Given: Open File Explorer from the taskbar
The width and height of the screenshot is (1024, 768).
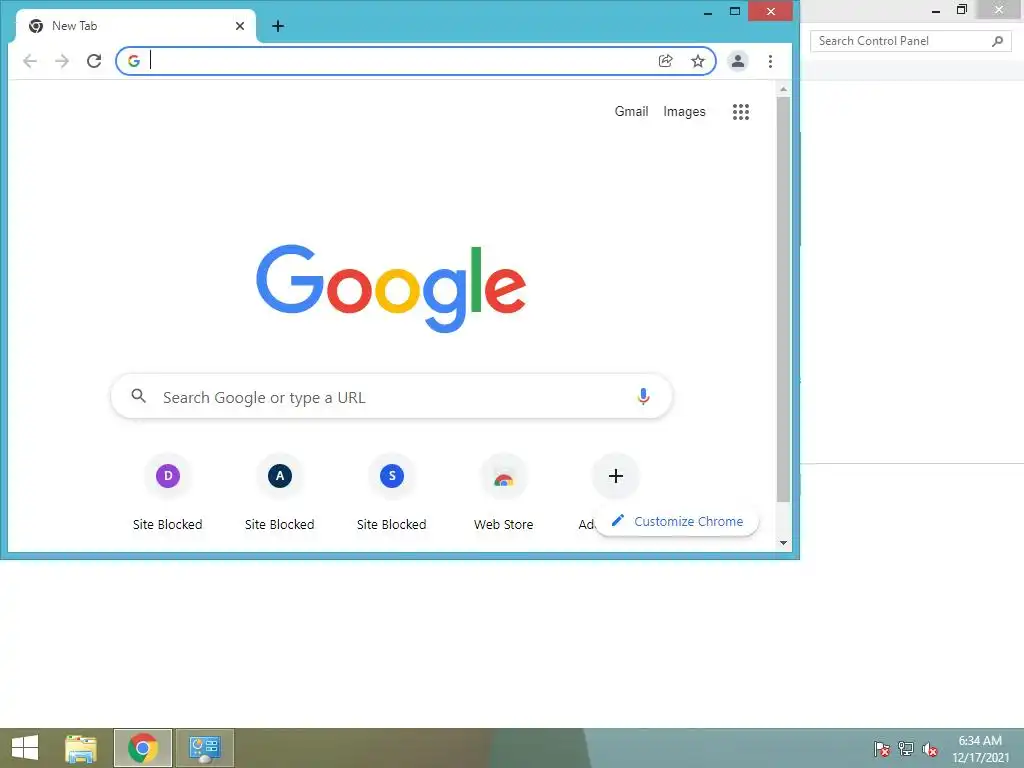Looking at the screenshot, I should (x=81, y=748).
